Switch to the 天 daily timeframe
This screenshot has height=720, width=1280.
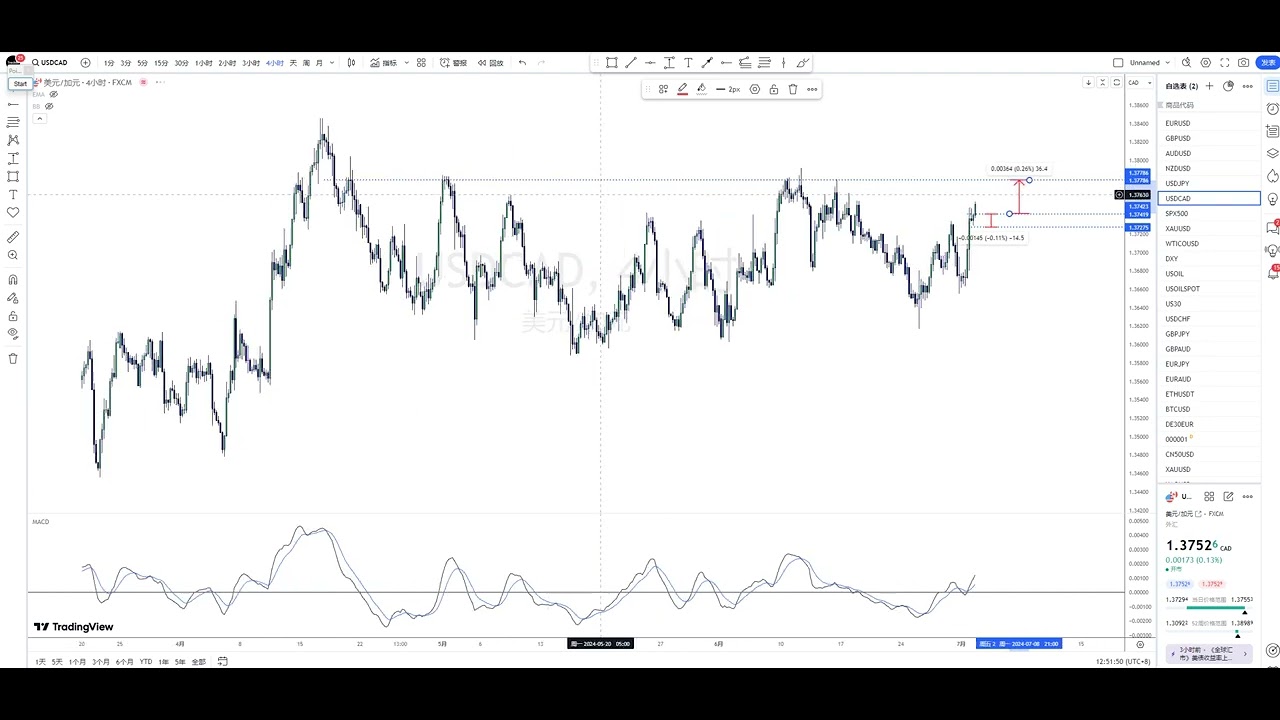tap(294, 63)
